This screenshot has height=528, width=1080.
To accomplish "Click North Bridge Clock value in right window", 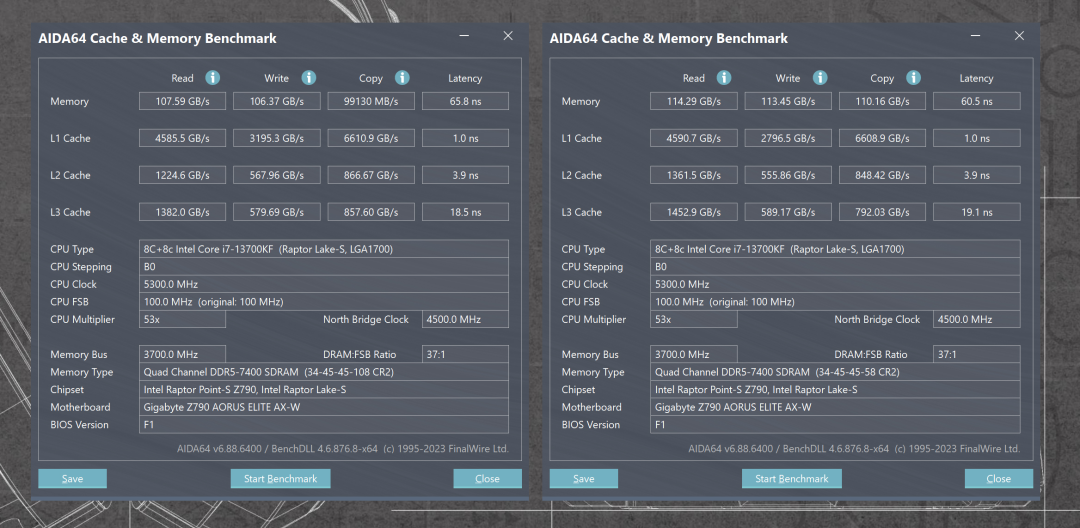I will click(x=976, y=319).
